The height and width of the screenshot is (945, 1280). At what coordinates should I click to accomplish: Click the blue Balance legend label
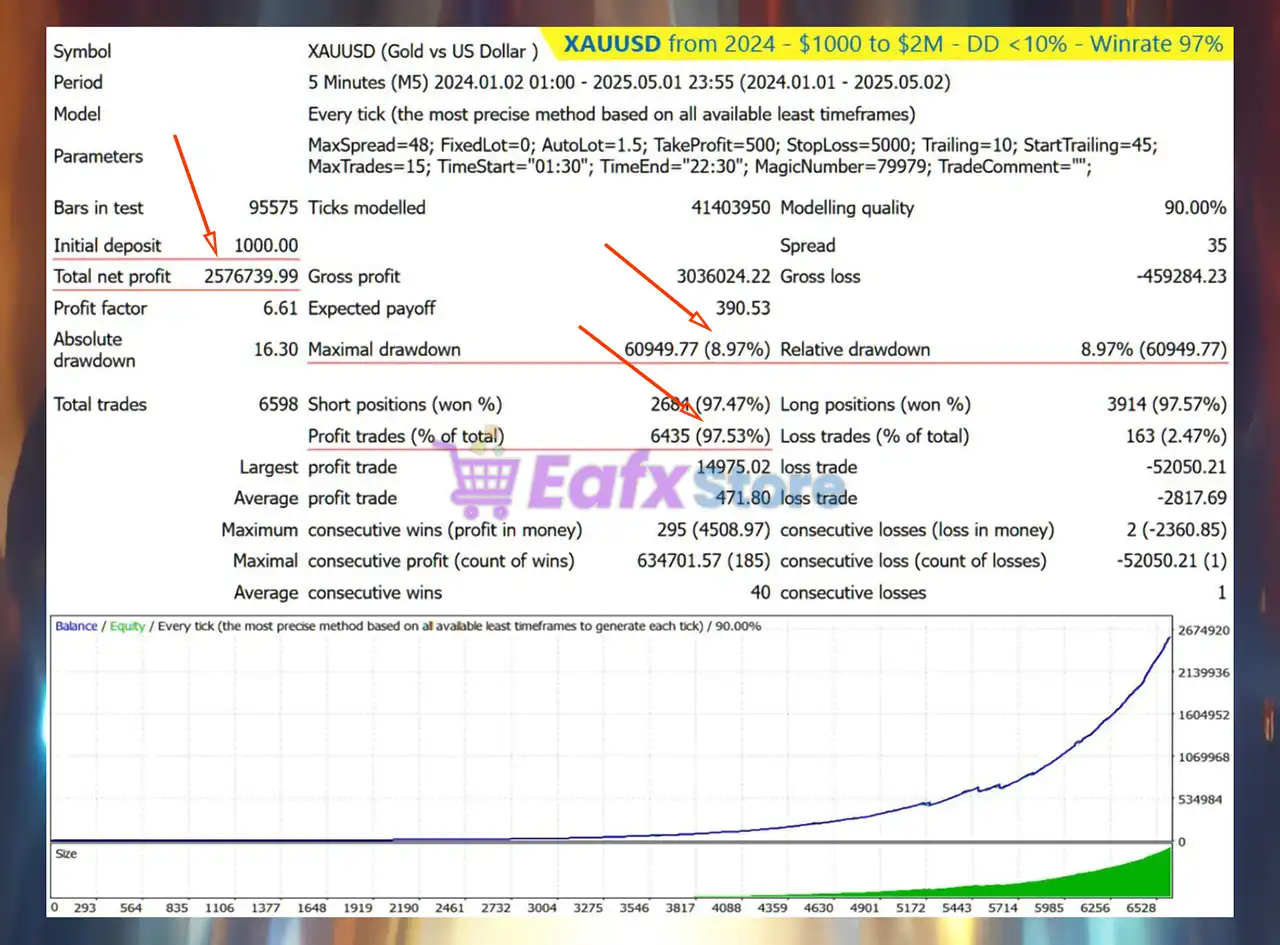click(x=76, y=626)
